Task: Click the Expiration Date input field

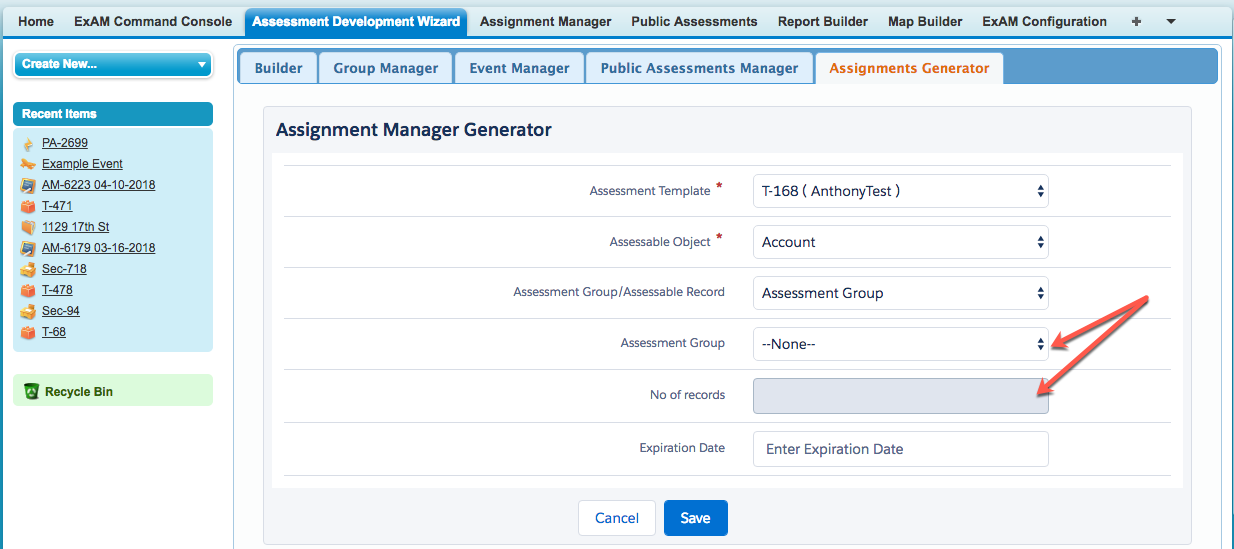Action: click(x=900, y=449)
